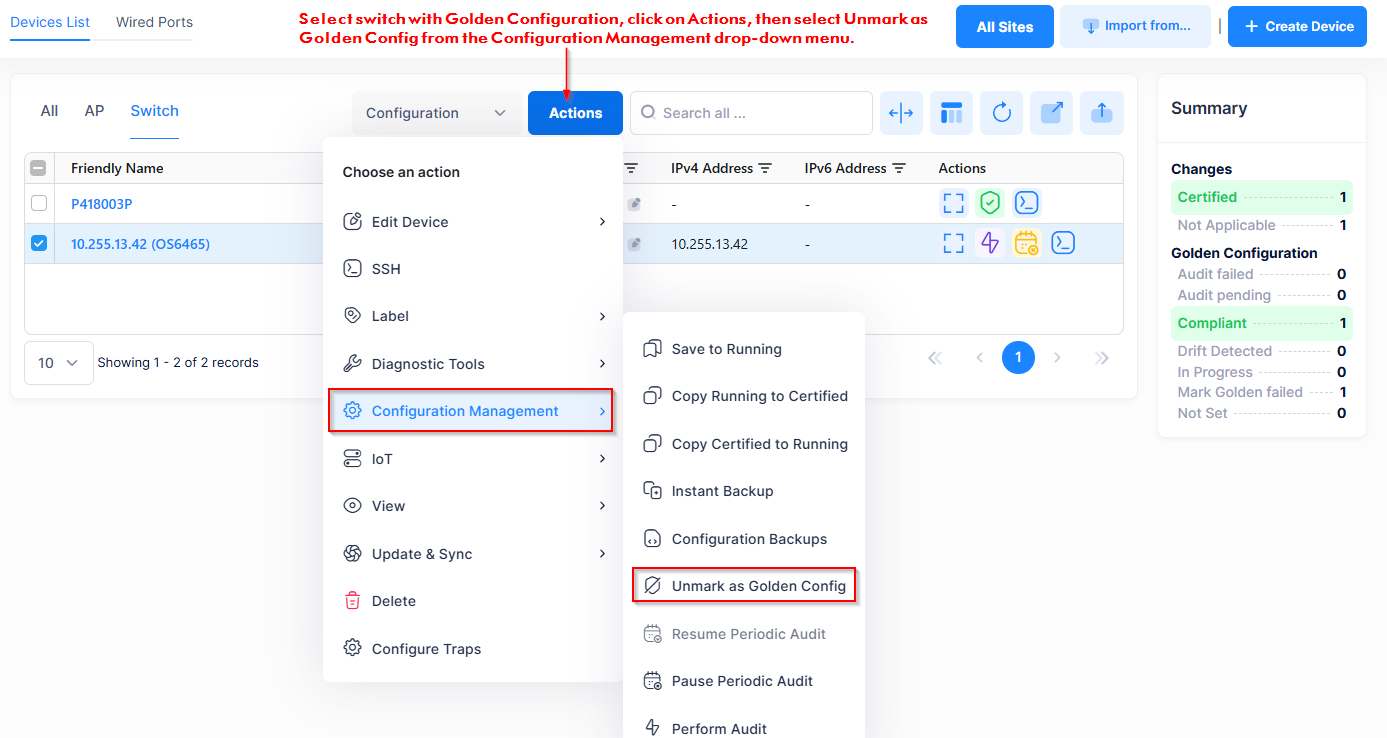Screen dimensions: 1387x738
Task: Click the upload icon in toolbar
Action: pyautogui.click(x=1101, y=113)
